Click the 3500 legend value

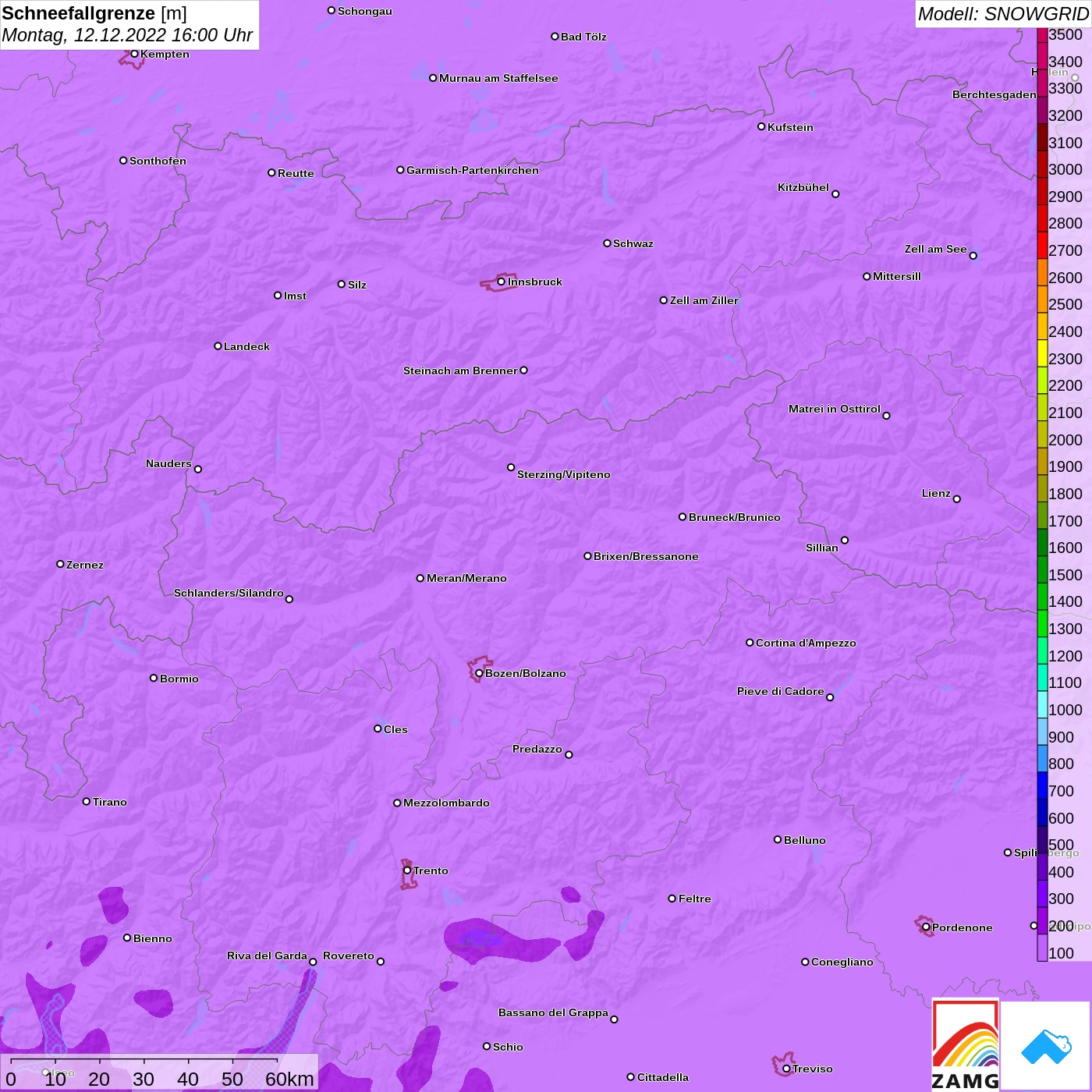[x=1065, y=34]
